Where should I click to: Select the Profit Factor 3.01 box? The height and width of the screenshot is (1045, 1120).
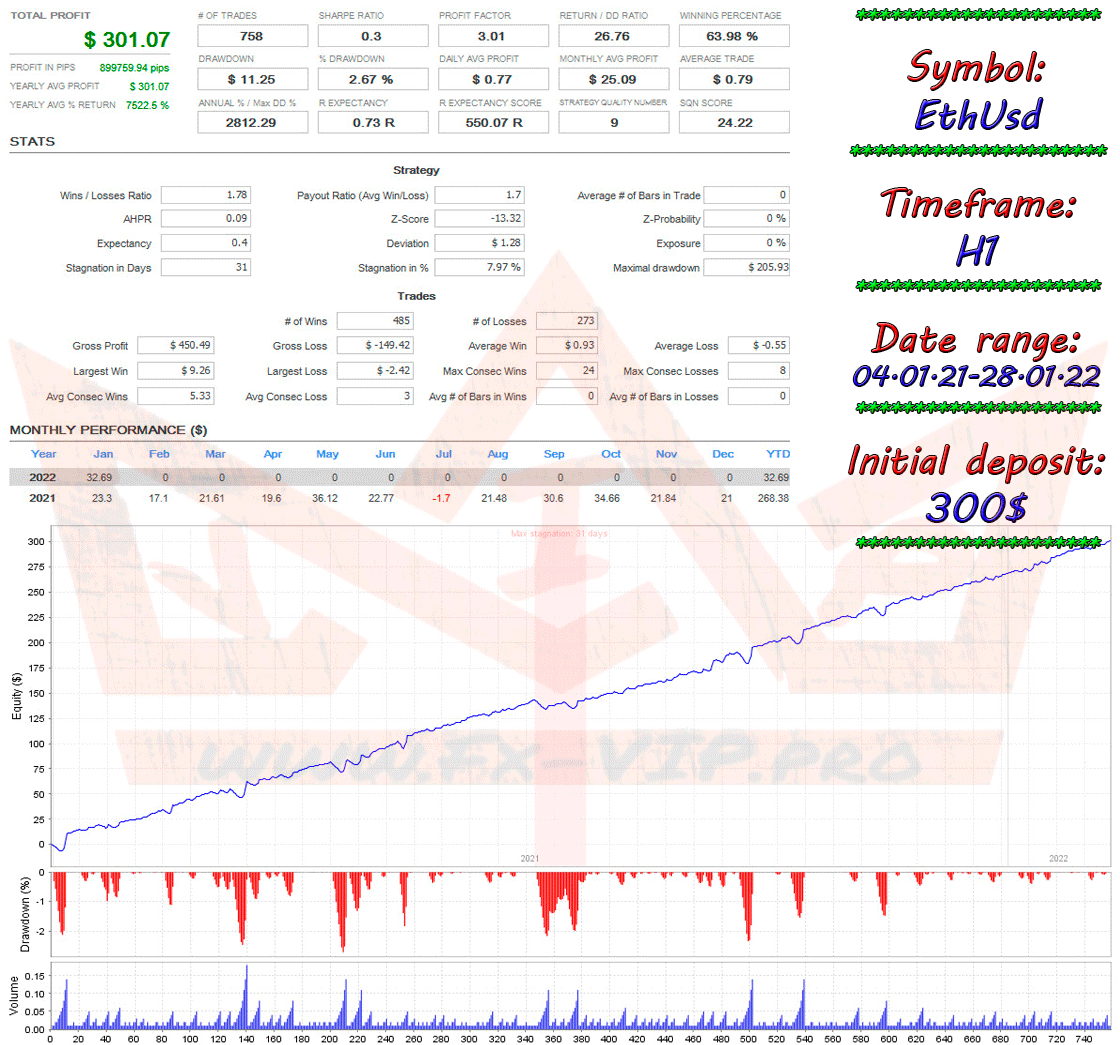click(x=493, y=35)
